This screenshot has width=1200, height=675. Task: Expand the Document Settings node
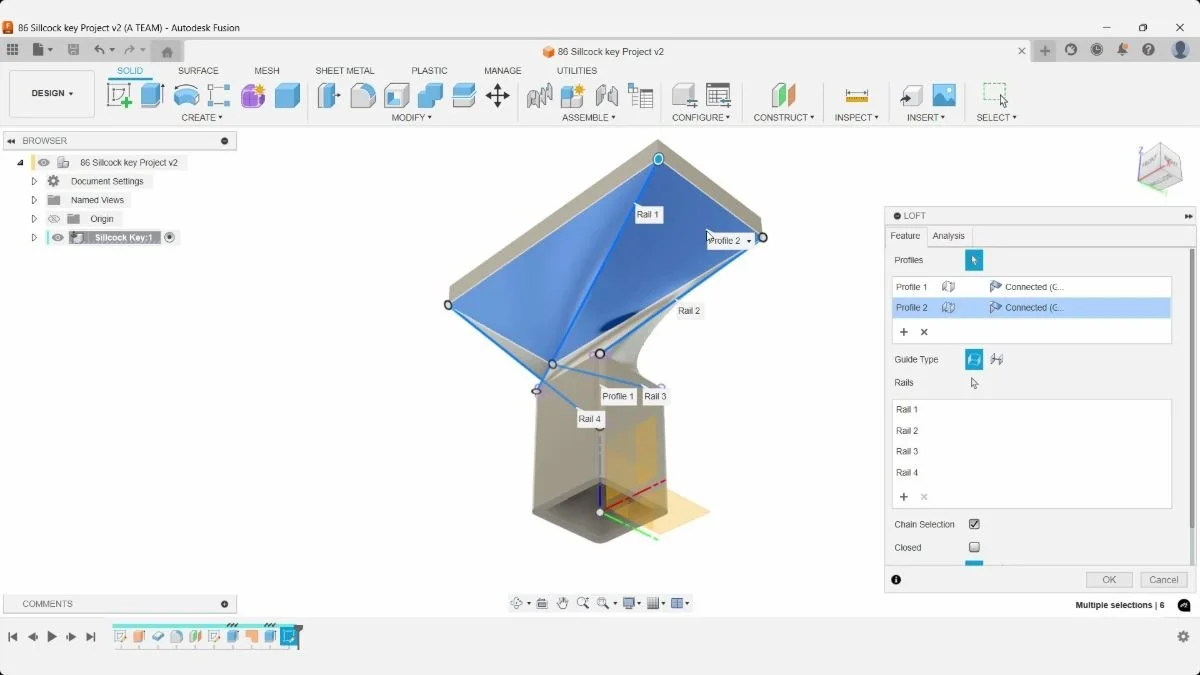pos(34,181)
